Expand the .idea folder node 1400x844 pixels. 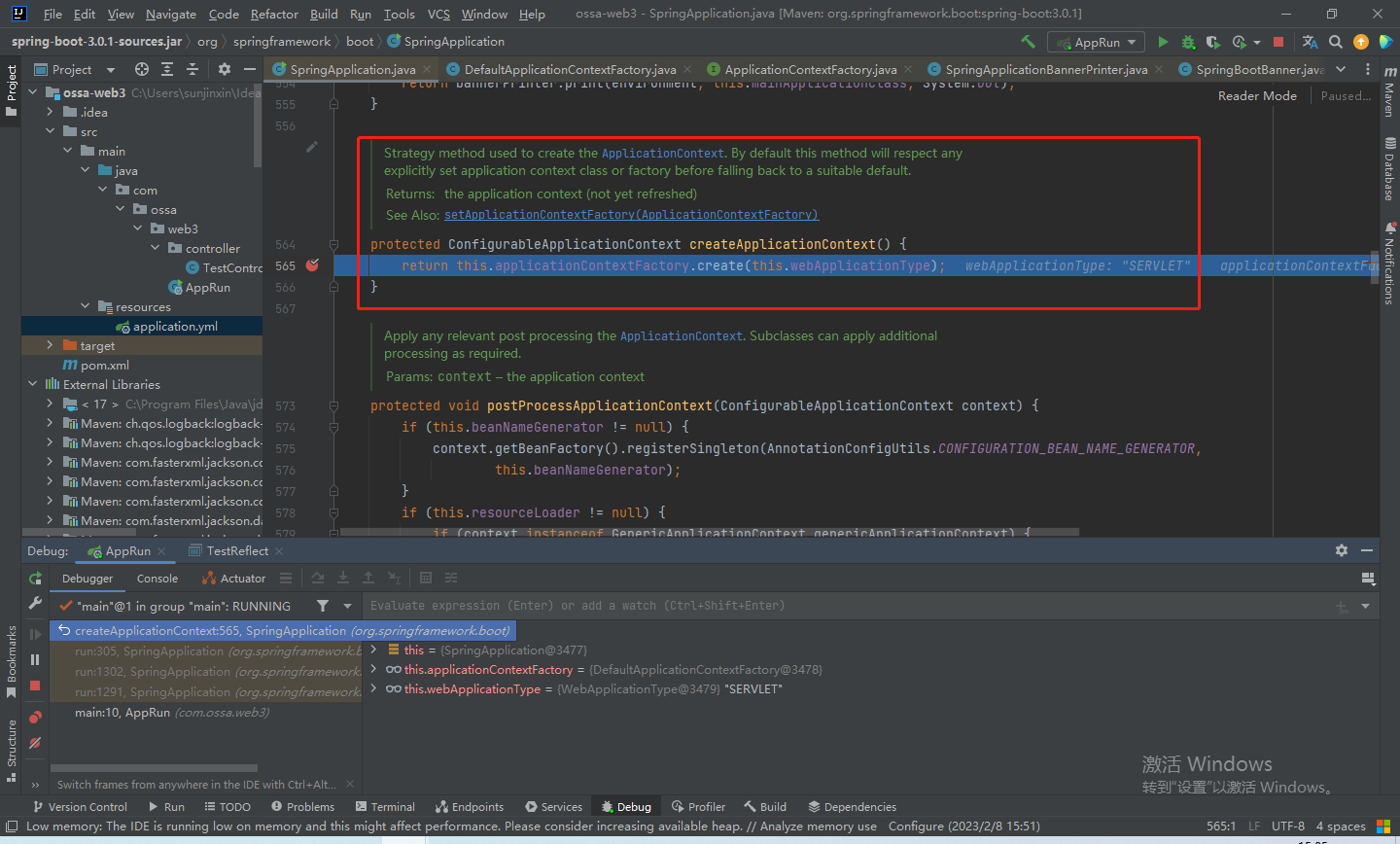[x=51, y=112]
